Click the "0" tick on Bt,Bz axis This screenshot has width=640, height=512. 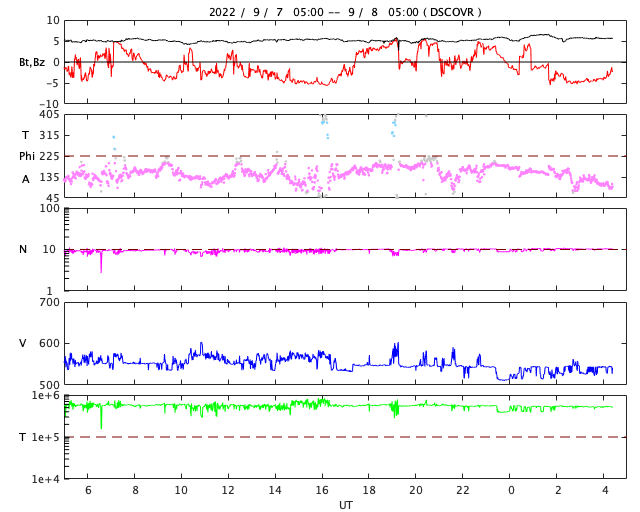coord(56,62)
